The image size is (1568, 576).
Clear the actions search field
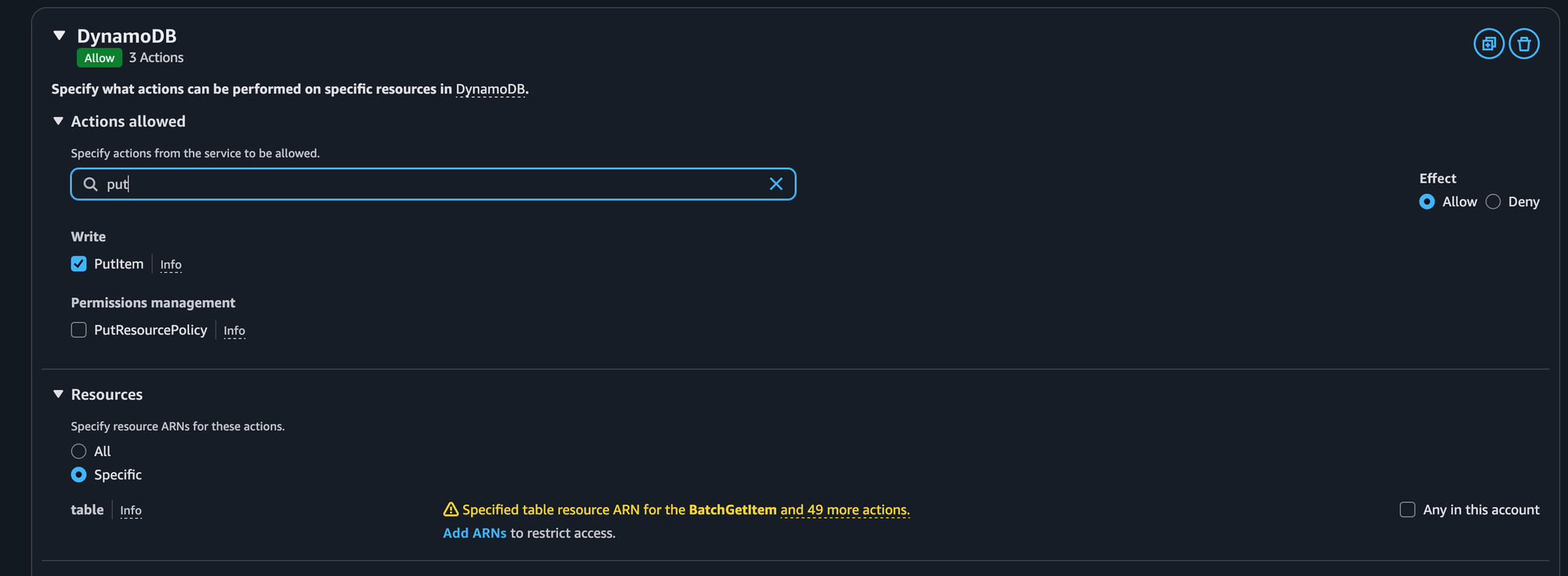[776, 184]
